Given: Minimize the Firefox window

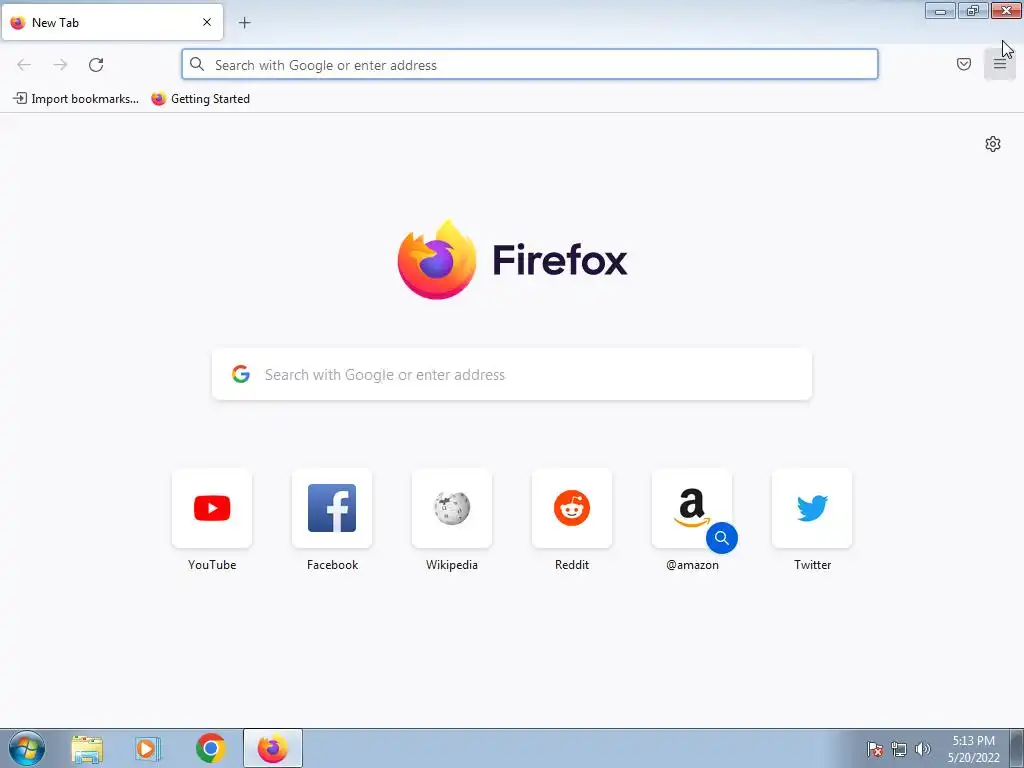Looking at the screenshot, I should (x=940, y=11).
